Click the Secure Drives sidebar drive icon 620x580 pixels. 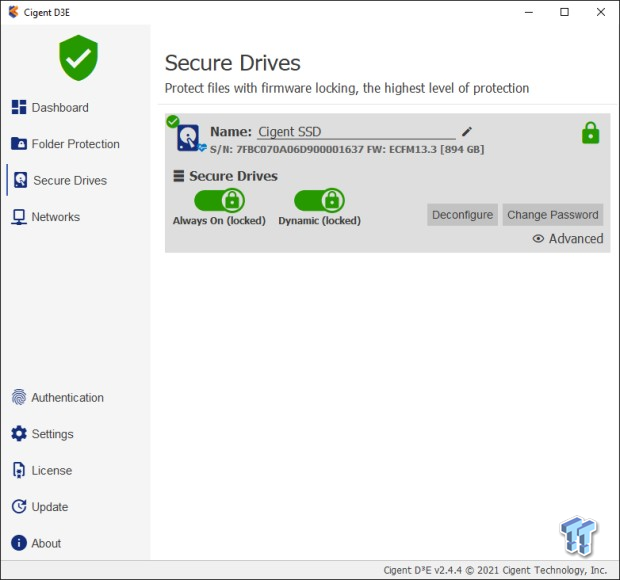coord(21,180)
